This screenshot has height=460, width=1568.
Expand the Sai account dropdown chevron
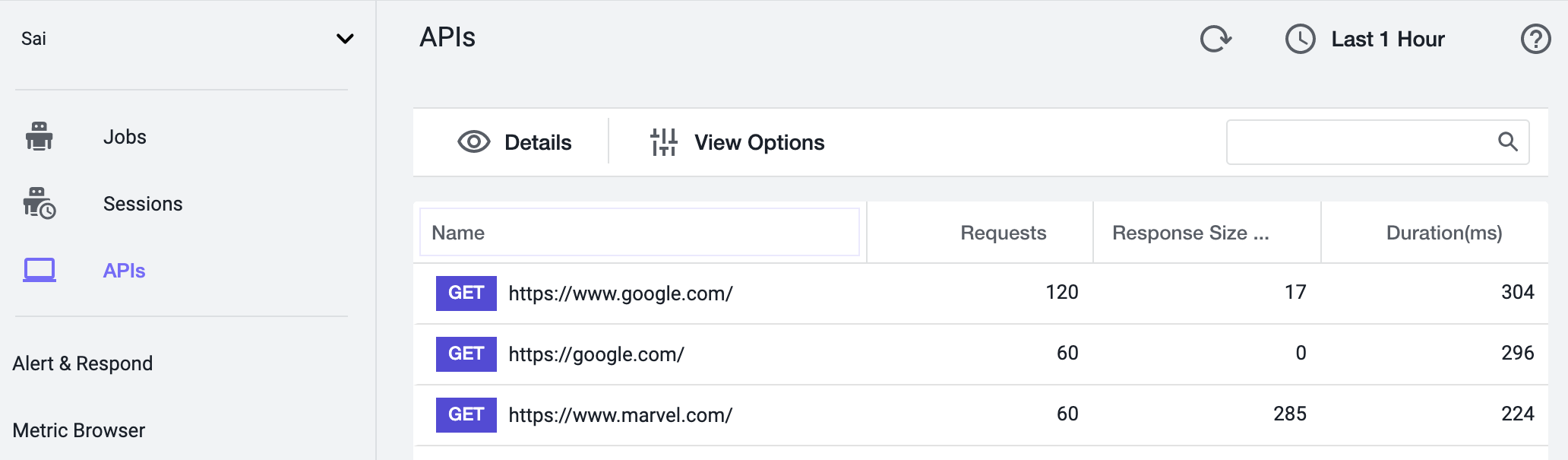tap(345, 39)
